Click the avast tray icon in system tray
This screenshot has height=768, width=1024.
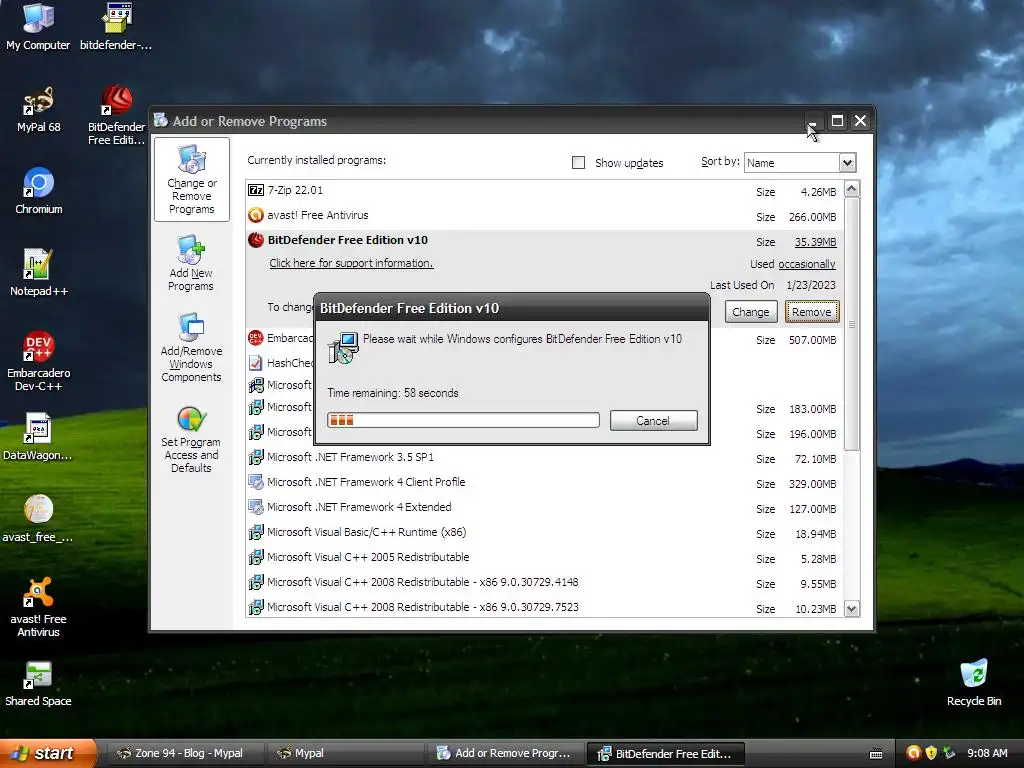[x=914, y=753]
